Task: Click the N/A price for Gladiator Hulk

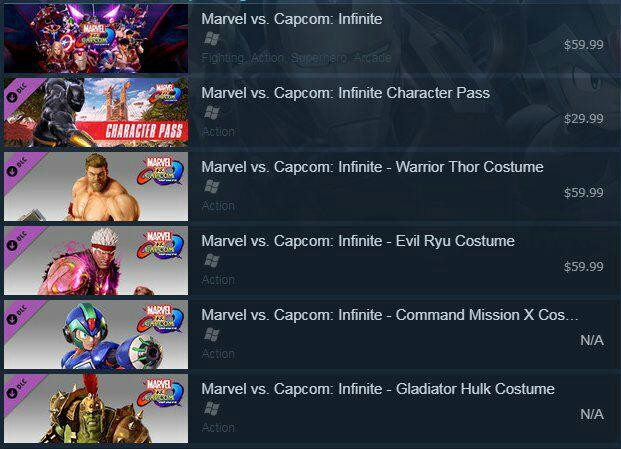Action: (x=592, y=415)
